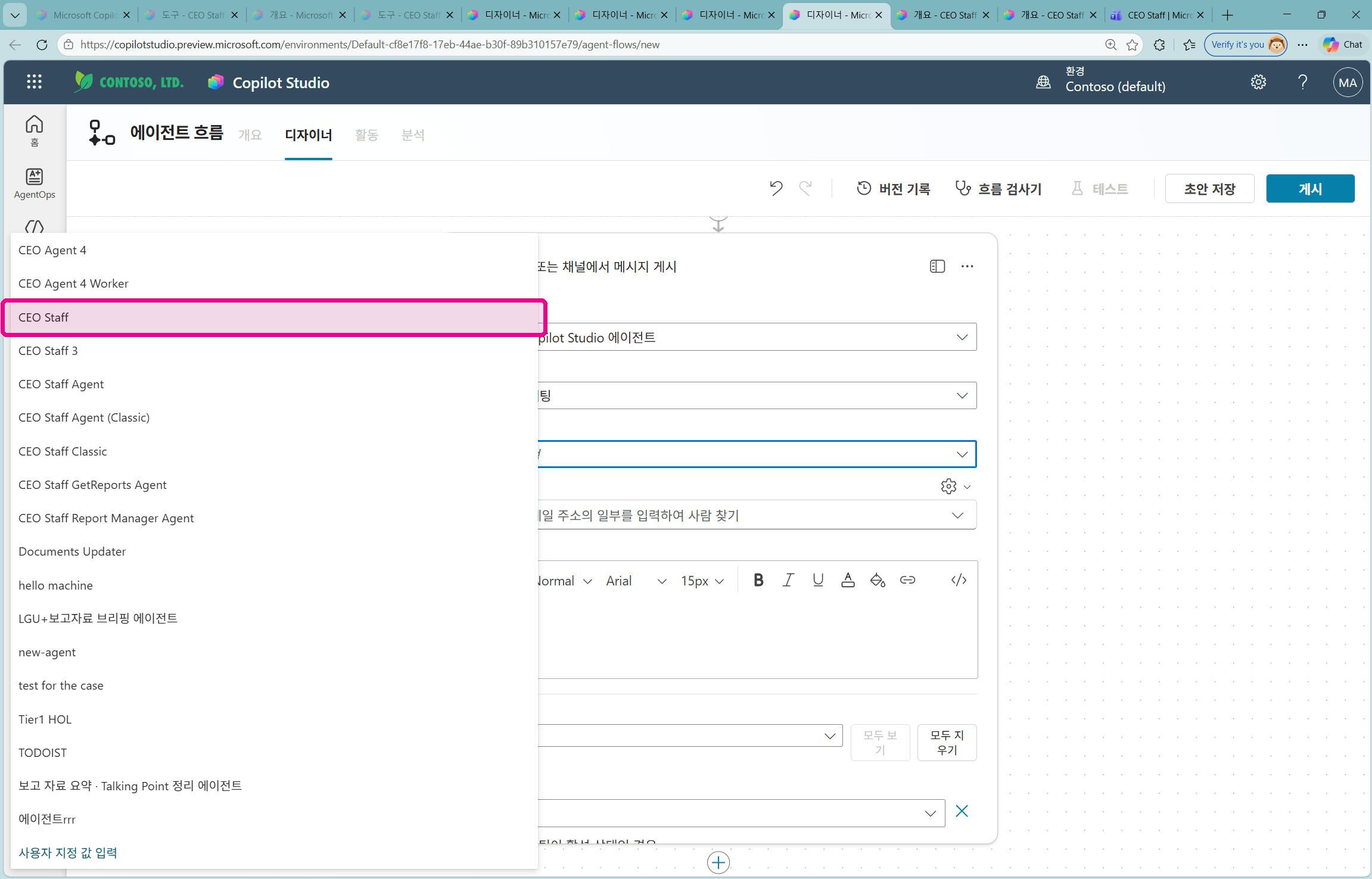Open the action card more options ellipsis
Image resolution: width=1372 pixels, height=879 pixels.
(x=967, y=266)
